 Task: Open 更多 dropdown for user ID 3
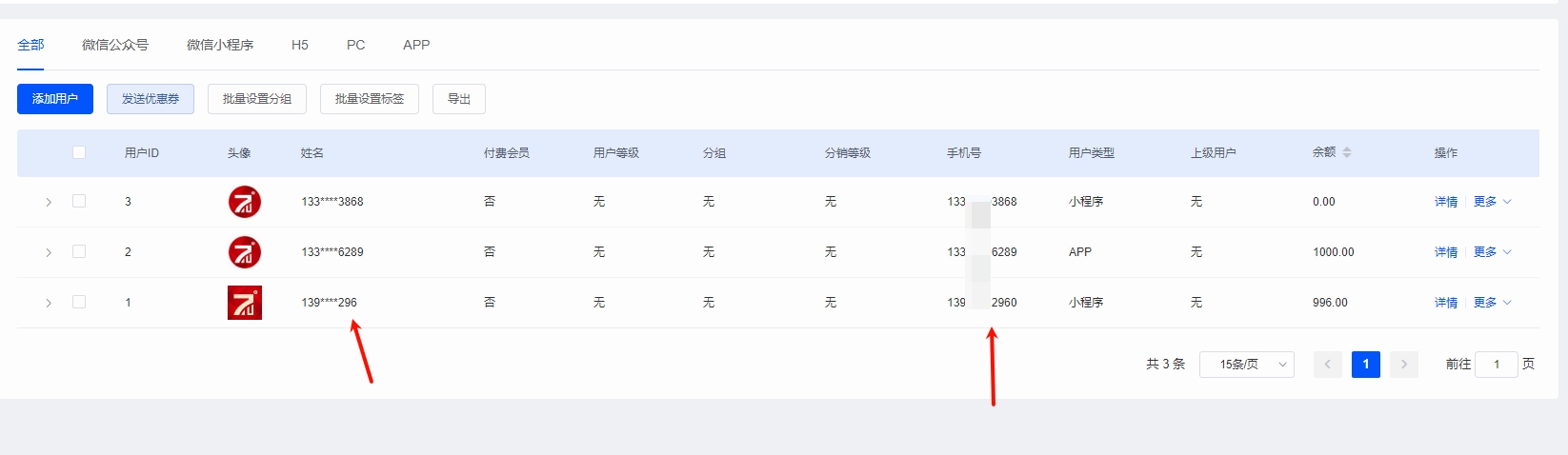tap(1492, 202)
